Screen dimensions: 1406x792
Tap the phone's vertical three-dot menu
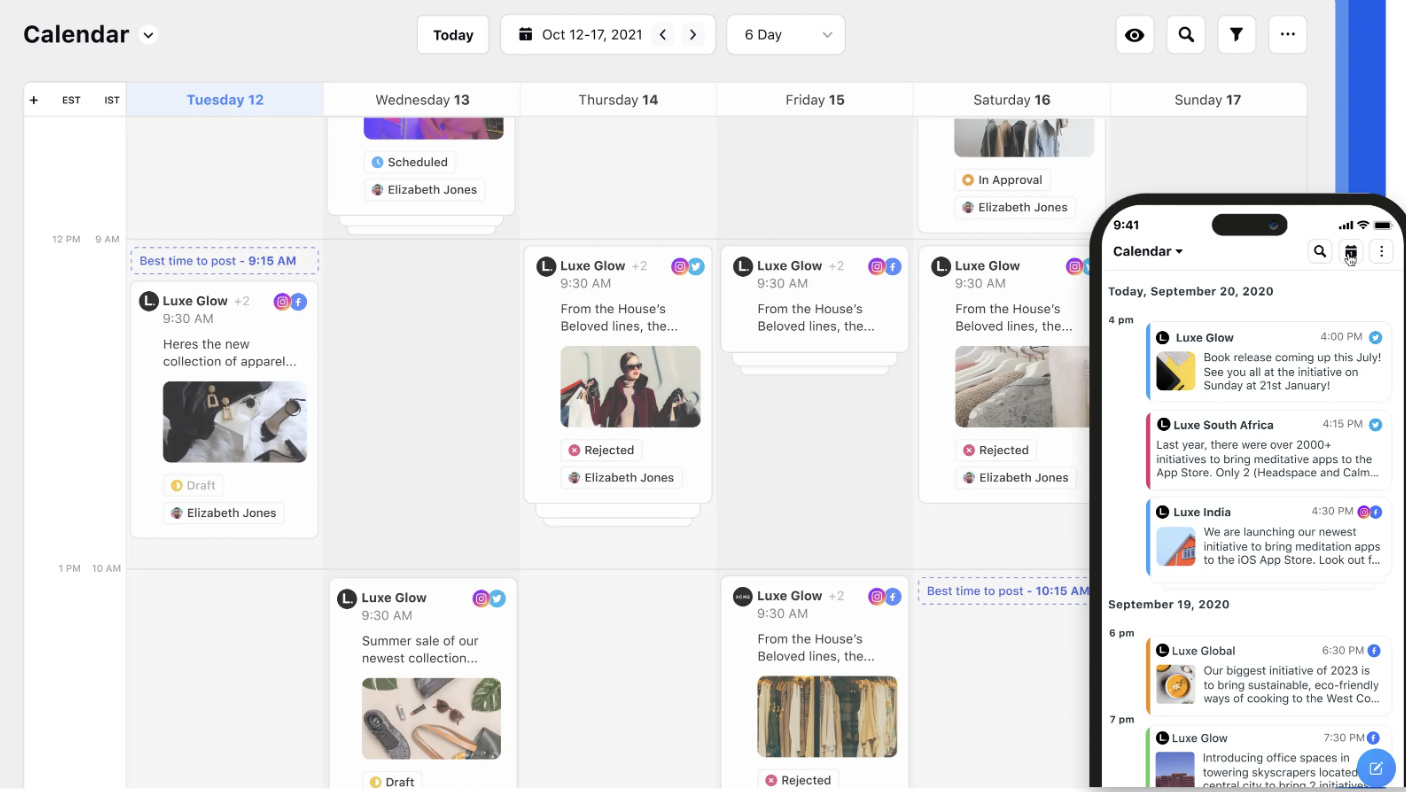[x=1381, y=251]
